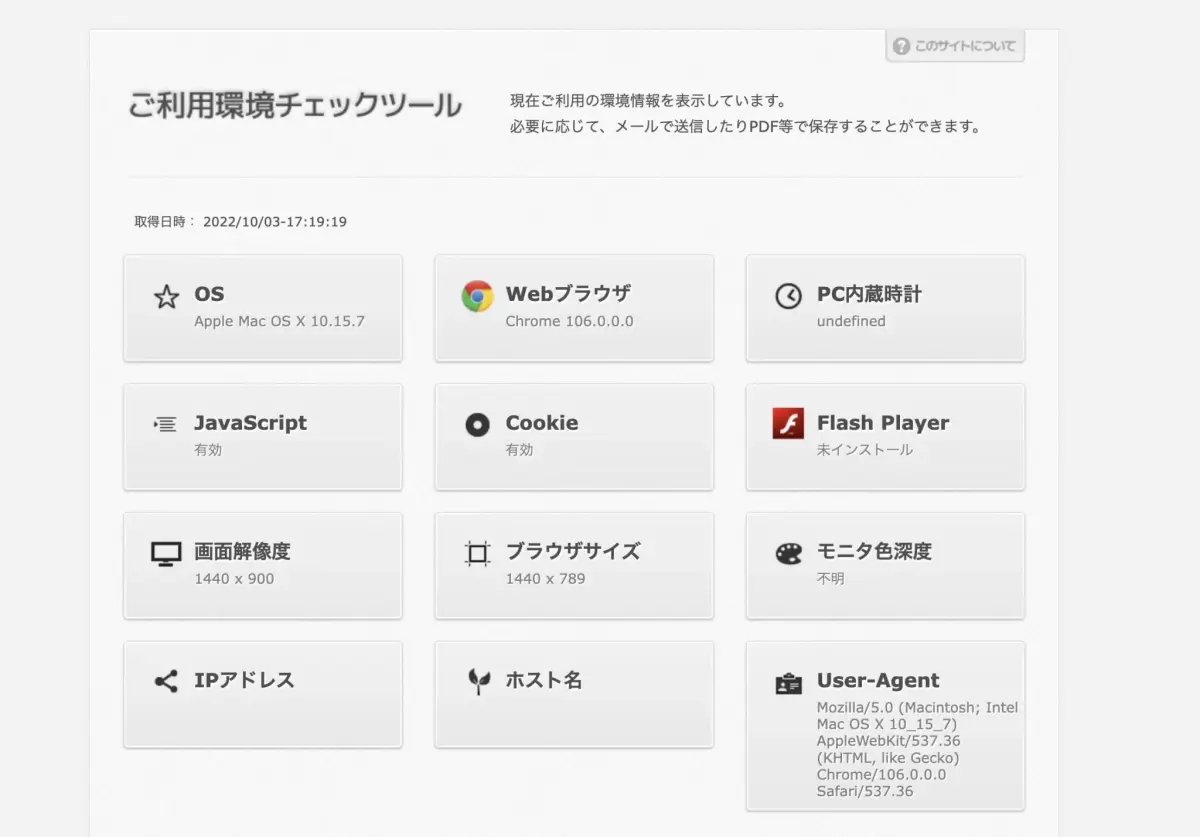The width and height of the screenshot is (1200, 837).
Task: Click the Cookie disc icon
Action: pos(477,424)
